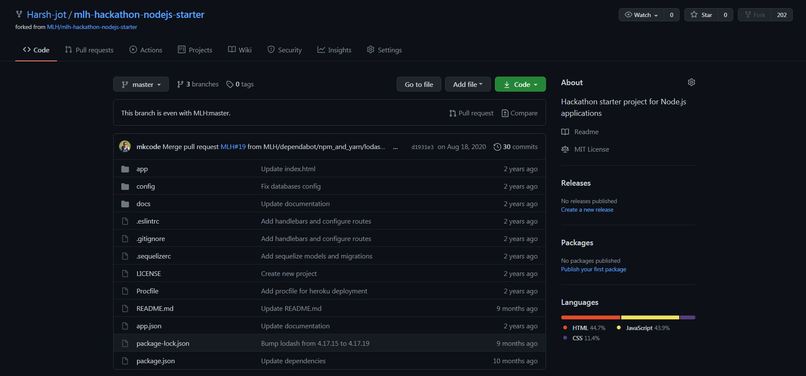Image resolution: width=806 pixels, height=376 pixels.
Task: Click the README.md file icon
Action: [124, 309]
